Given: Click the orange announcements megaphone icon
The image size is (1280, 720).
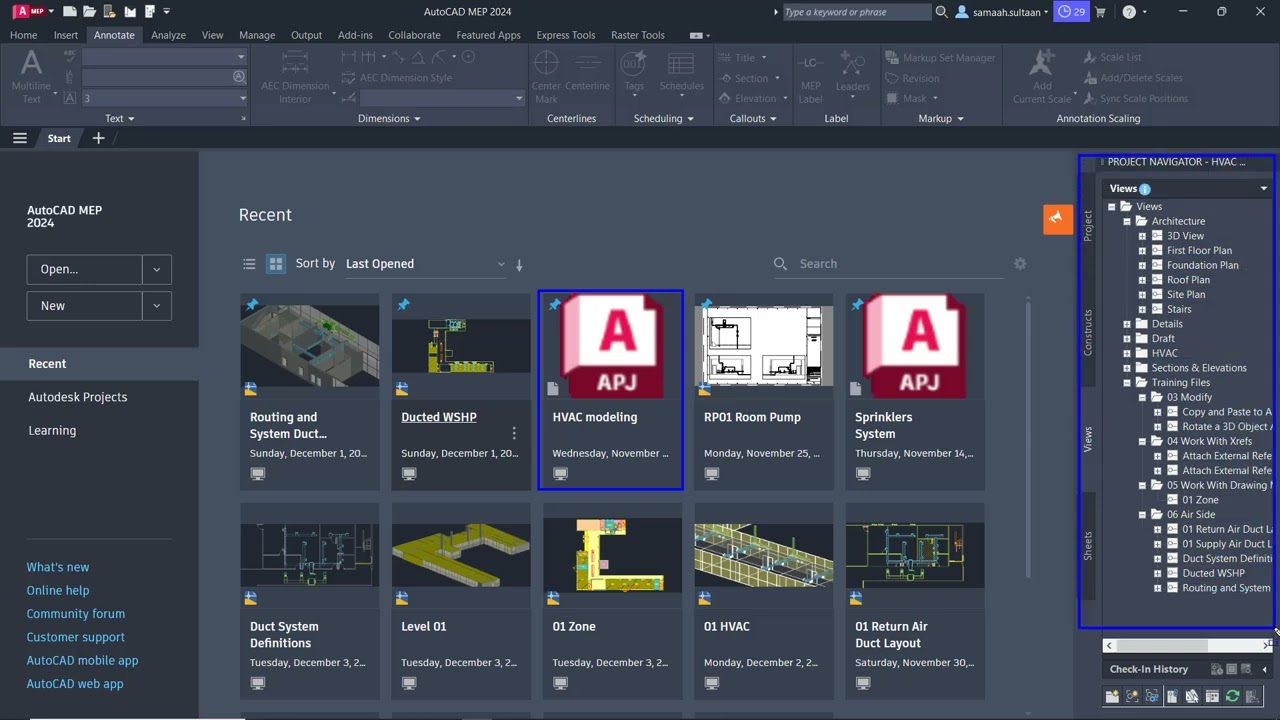Looking at the screenshot, I should 1057,219.
